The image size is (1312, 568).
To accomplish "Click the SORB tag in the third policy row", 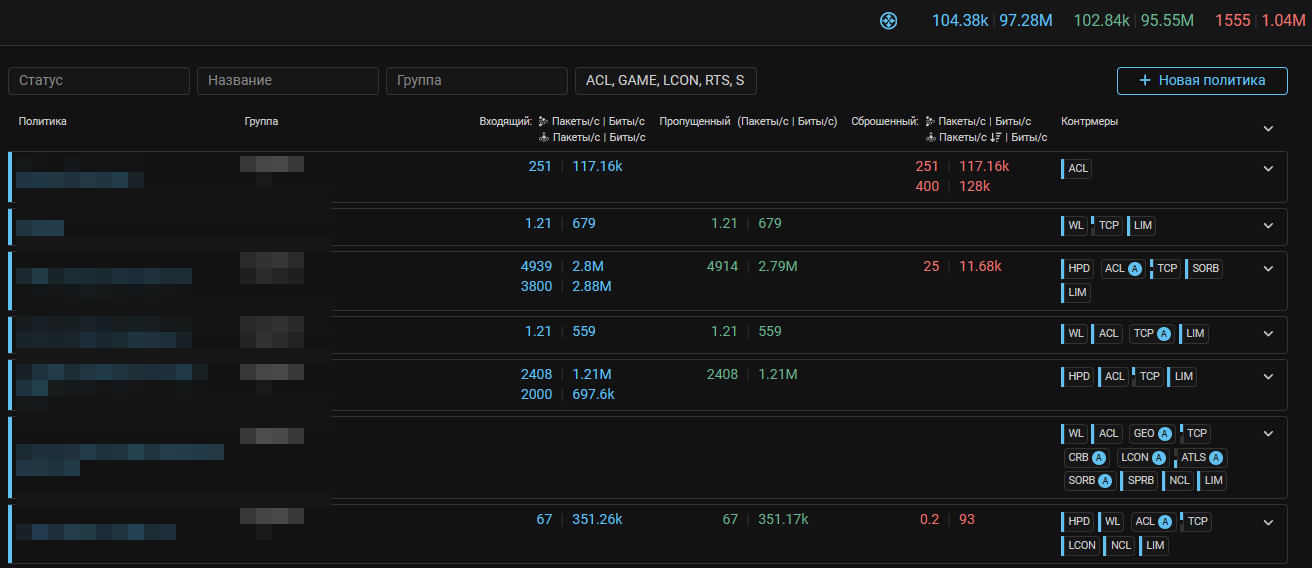I will tap(1204, 269).
